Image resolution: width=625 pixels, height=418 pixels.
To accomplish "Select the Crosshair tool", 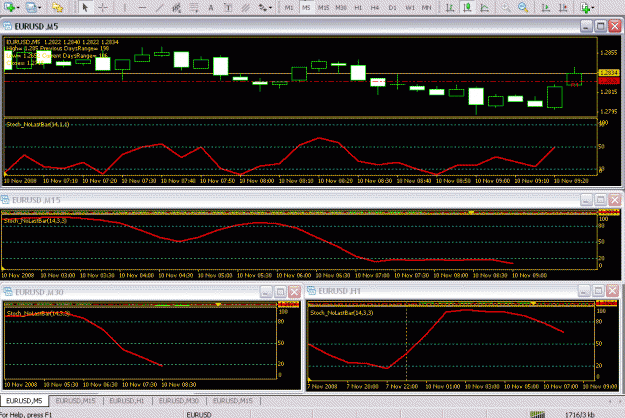I will tap(103, 7).
